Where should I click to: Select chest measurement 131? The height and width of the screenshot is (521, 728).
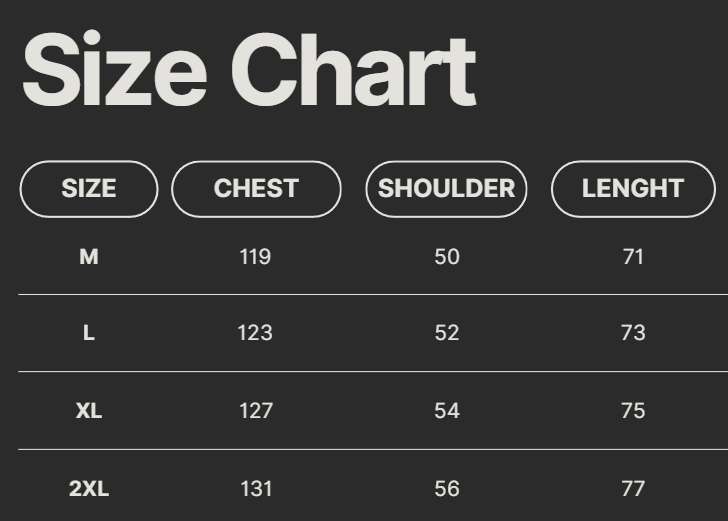(255, 489)
